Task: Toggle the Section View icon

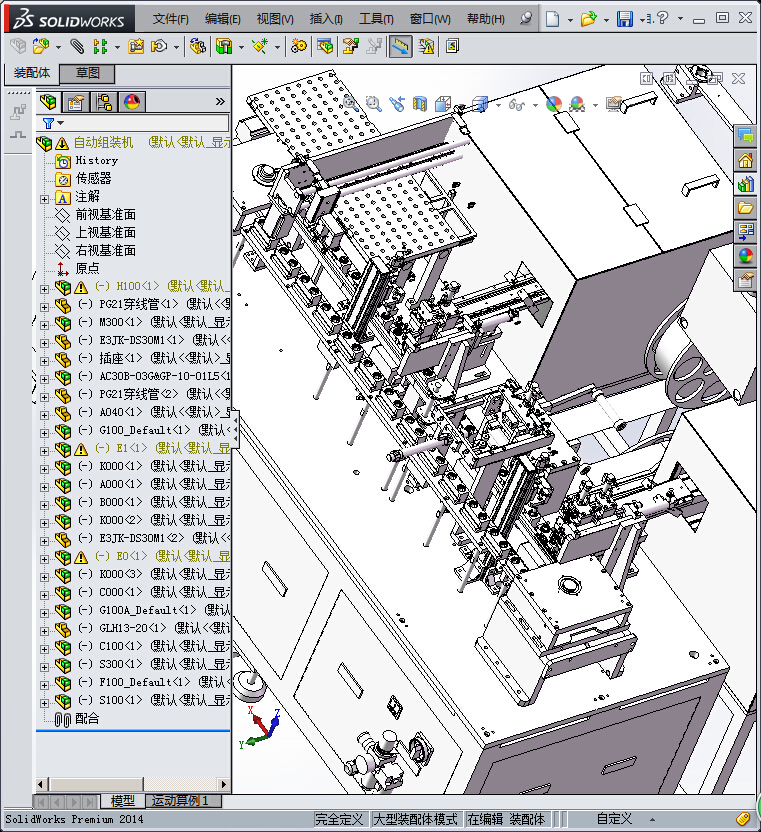Action: click(x=420, y=103)
